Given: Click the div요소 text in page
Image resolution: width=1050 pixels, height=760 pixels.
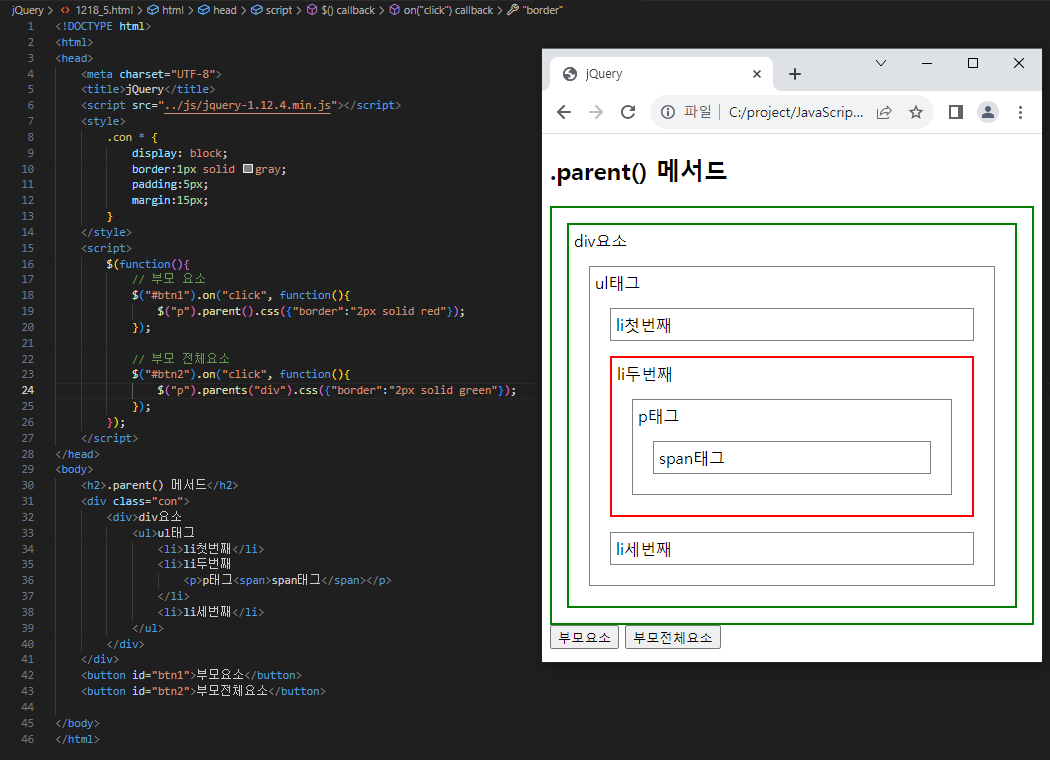Looking at the screenshot, I should 600,241.
